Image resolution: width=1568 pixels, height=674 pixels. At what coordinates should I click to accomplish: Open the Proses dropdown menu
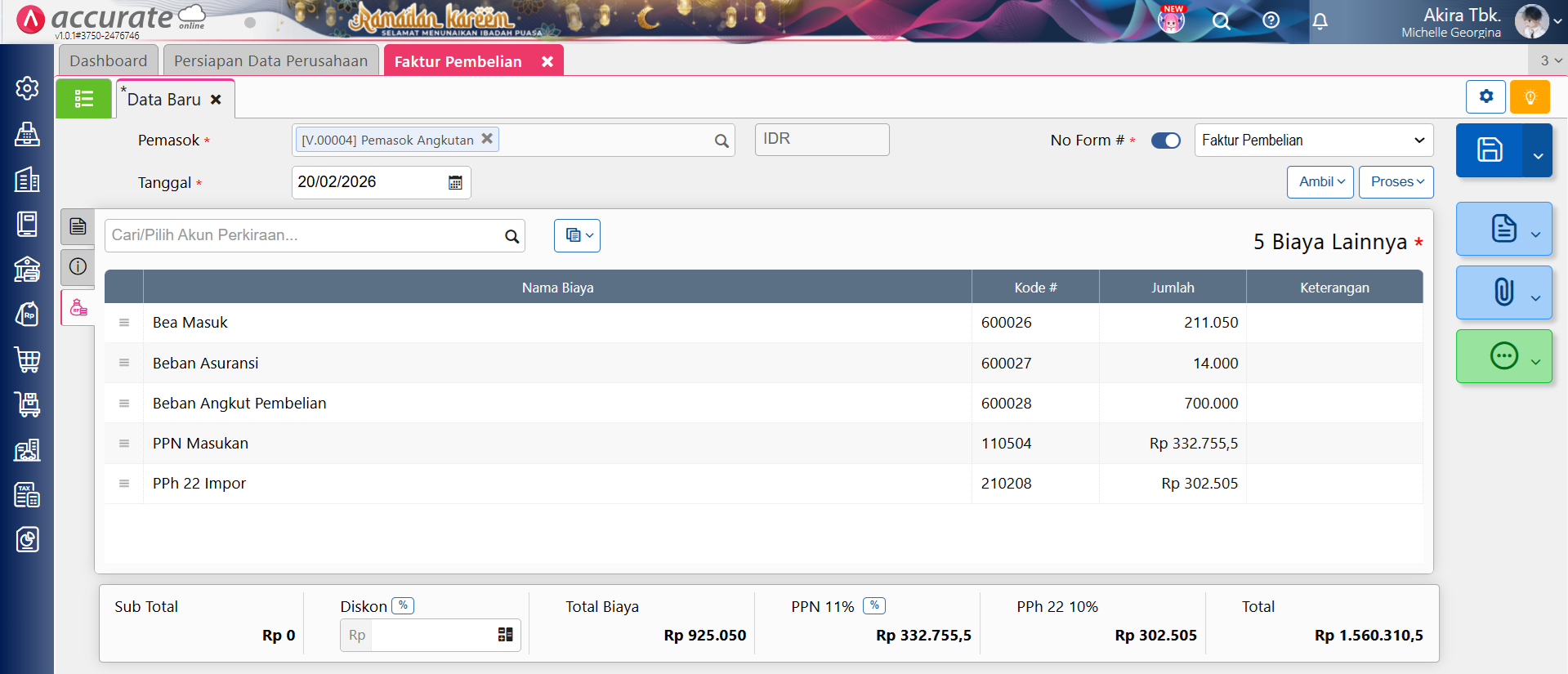tap(1396, 182)
